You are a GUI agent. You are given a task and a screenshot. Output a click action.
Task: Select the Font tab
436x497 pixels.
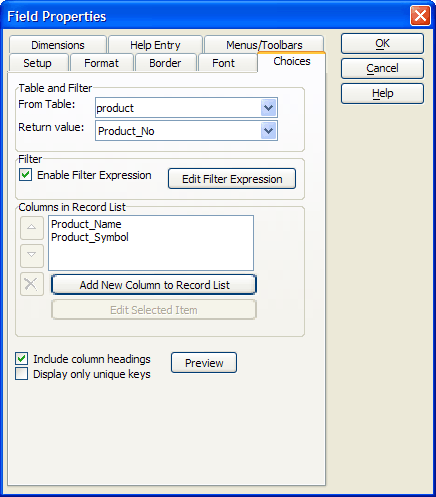224,63
